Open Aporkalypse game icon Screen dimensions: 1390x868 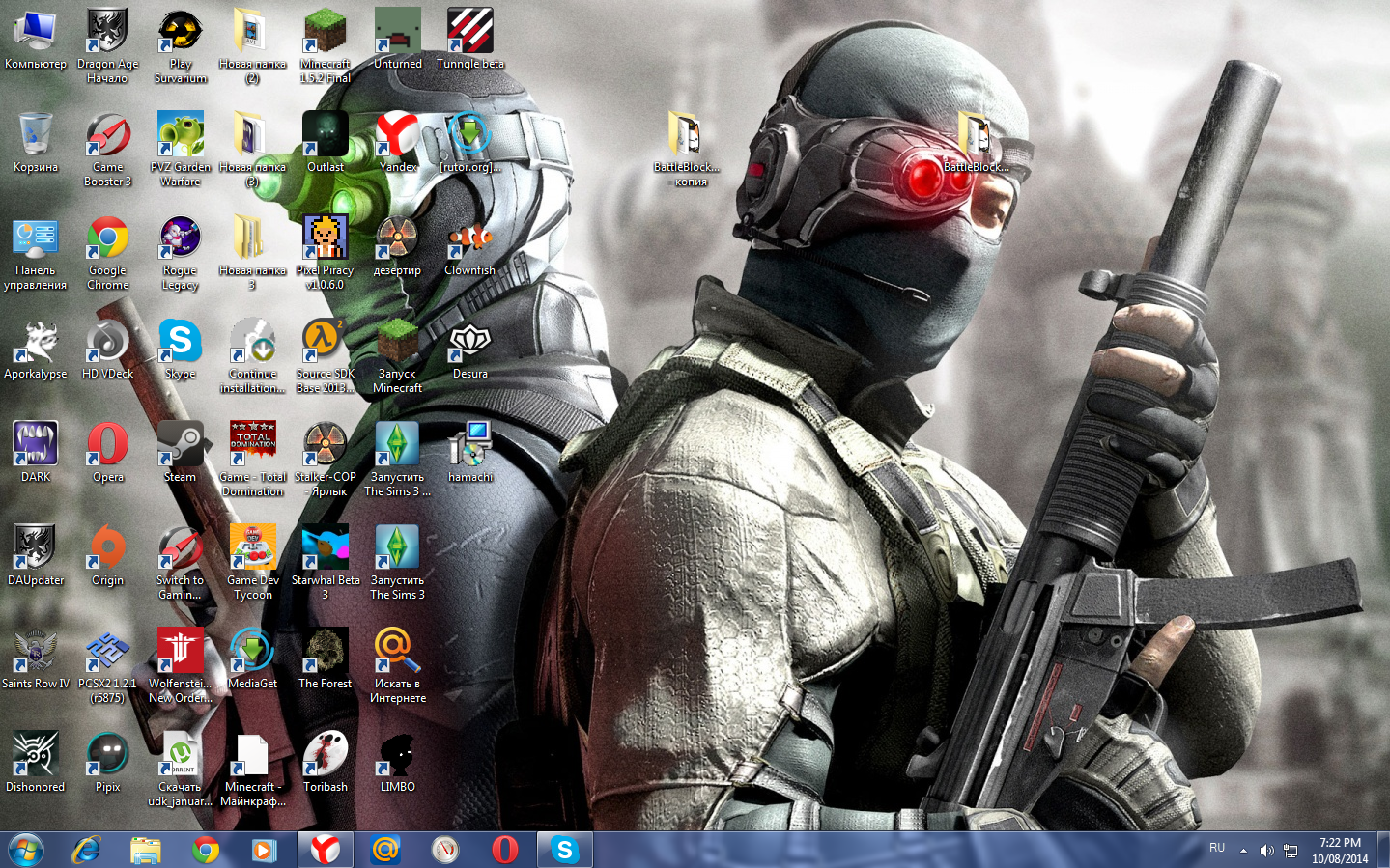pyautogui.click(x=36, y=349)
